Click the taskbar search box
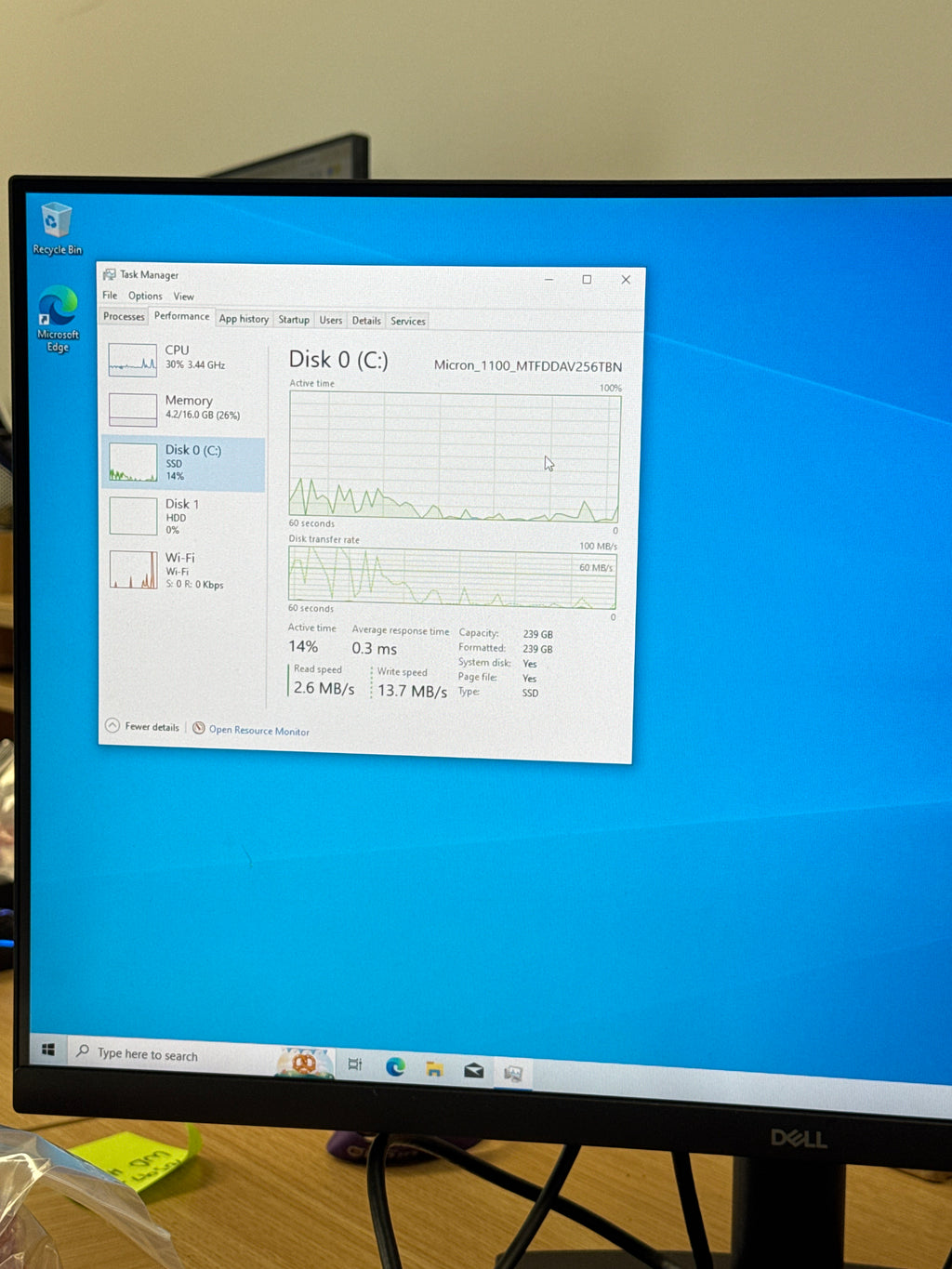952x1269 pixels. pos(172,1054)
